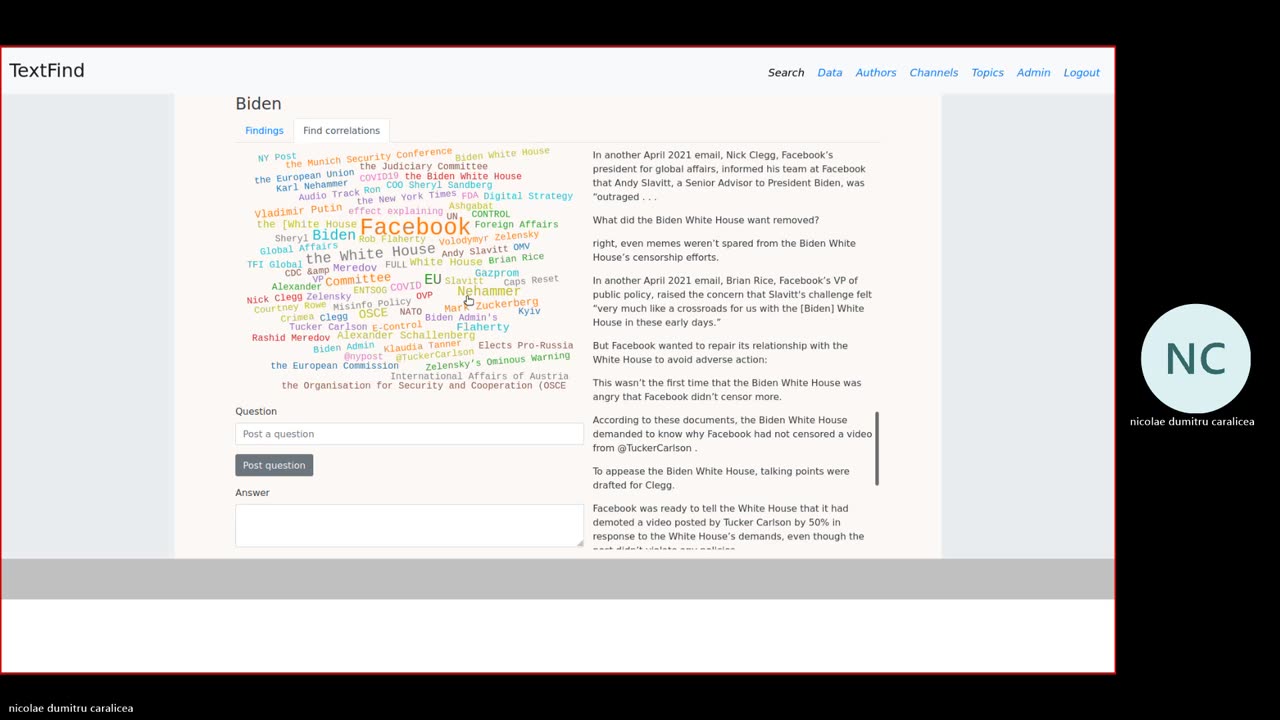The width and height of the screenshot is (1280, 720).
Task: Switch to the Findings tab
Action: point(264,130)
